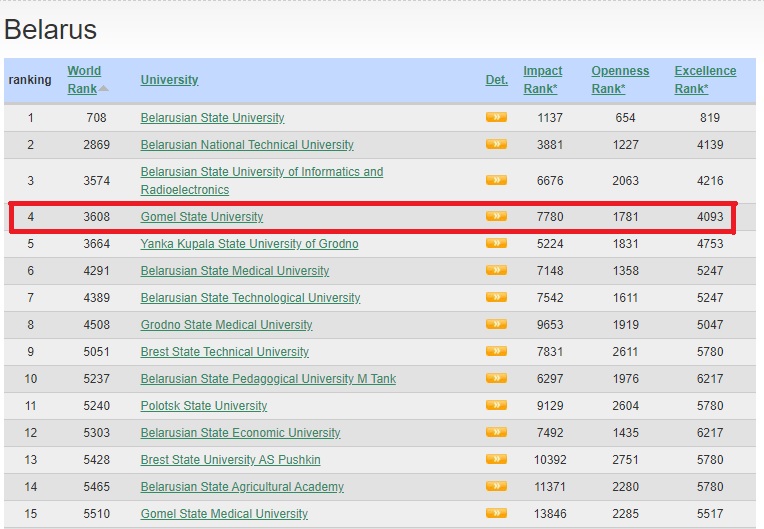Open Belarusian State Economic University link

[240, 433]
